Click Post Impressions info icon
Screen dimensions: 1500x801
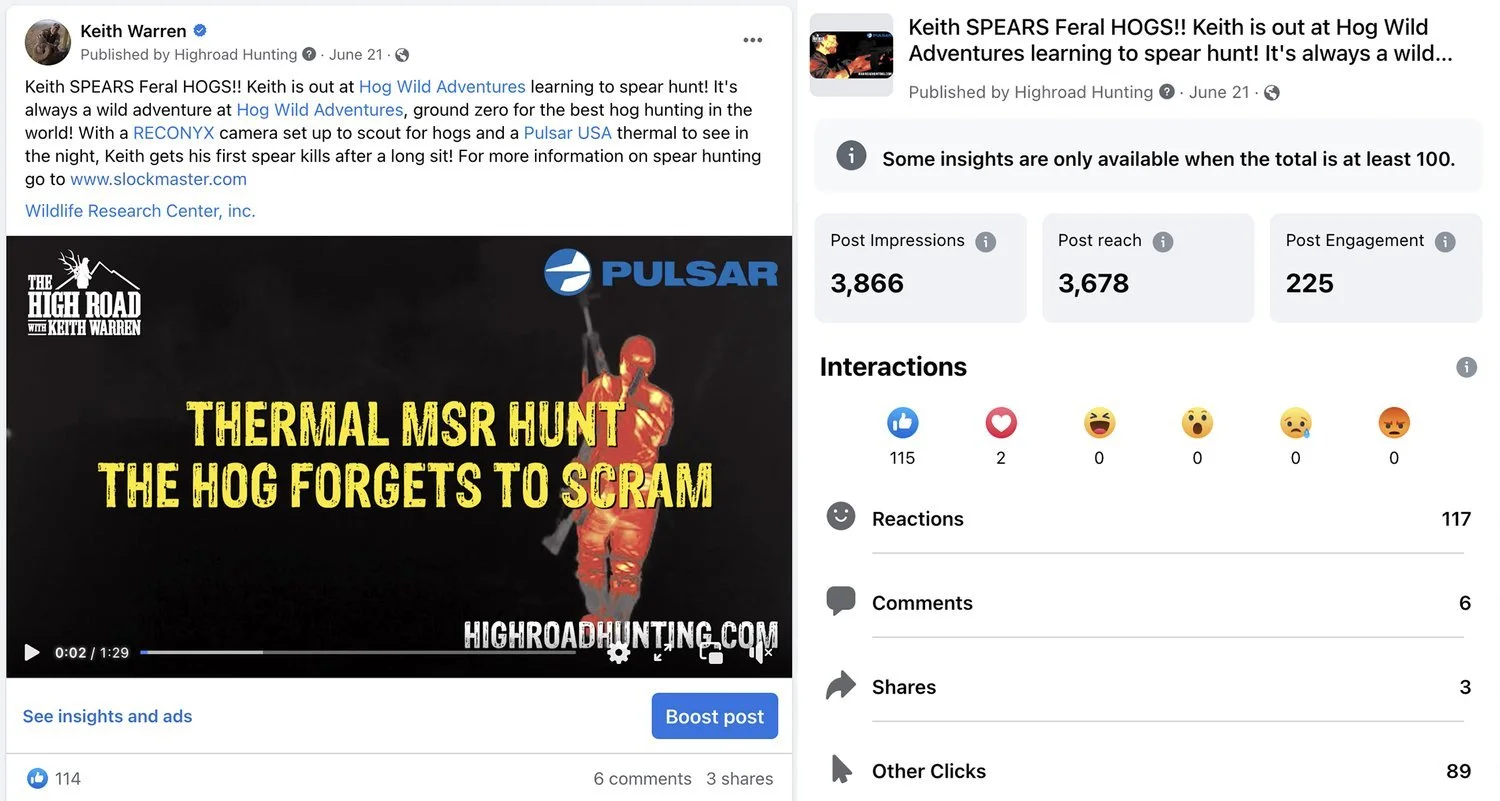point(986,241)
